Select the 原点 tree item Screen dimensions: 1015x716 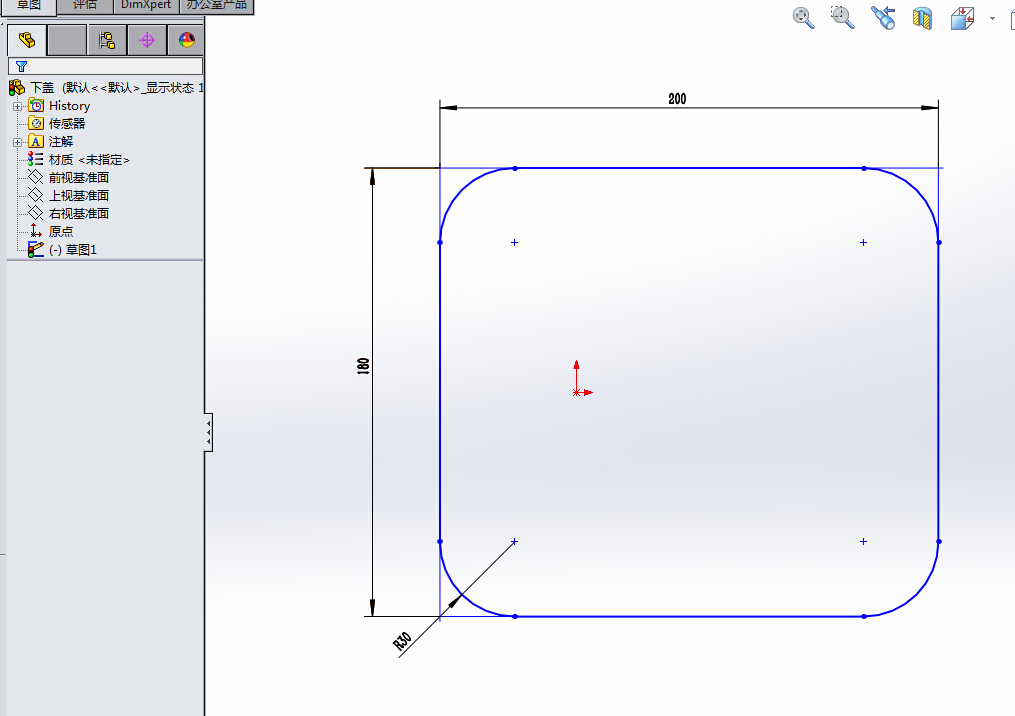pyautogui.click(x=61, y=231)
